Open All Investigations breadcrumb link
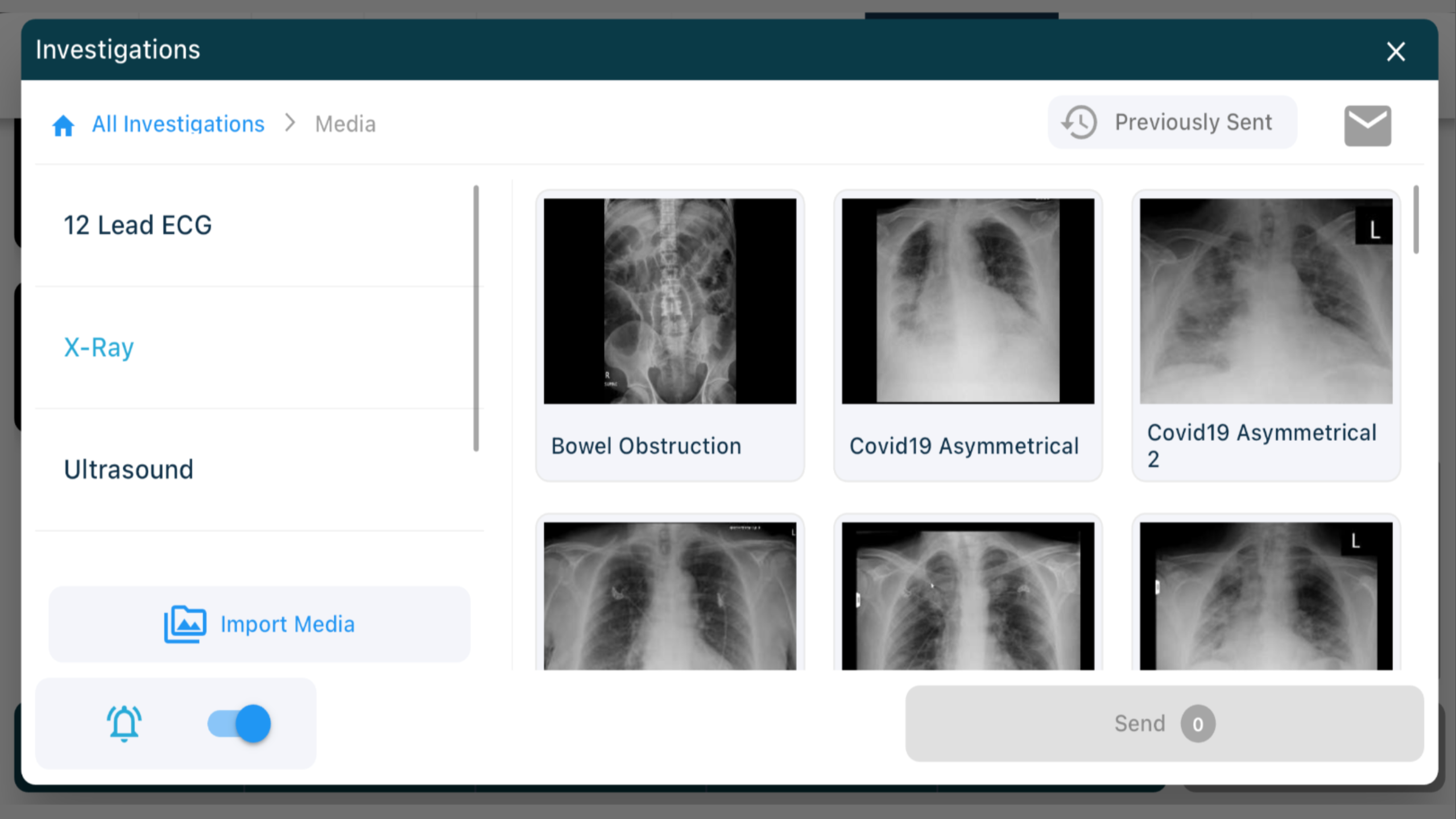Image resolution: width=1456 pixels, height=819 pixels. [178, 124]
